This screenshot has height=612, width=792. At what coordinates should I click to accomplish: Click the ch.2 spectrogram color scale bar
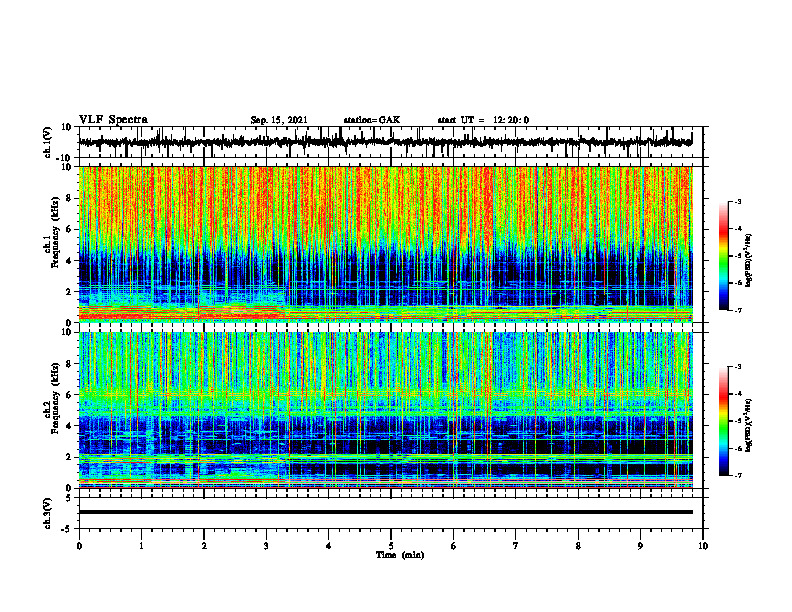tap(723, 421)
